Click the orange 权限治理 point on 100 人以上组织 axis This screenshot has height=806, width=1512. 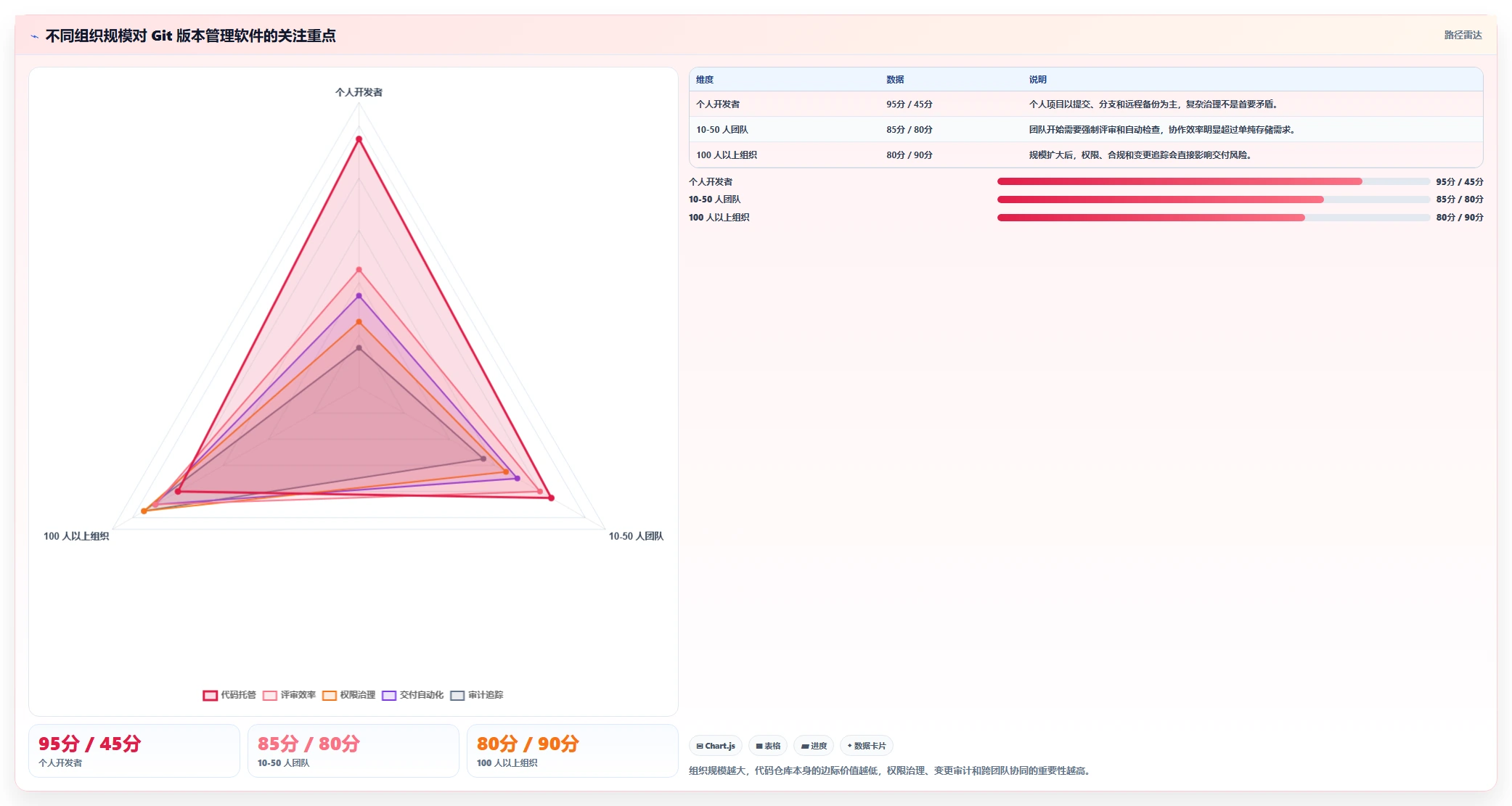point(144,511)
